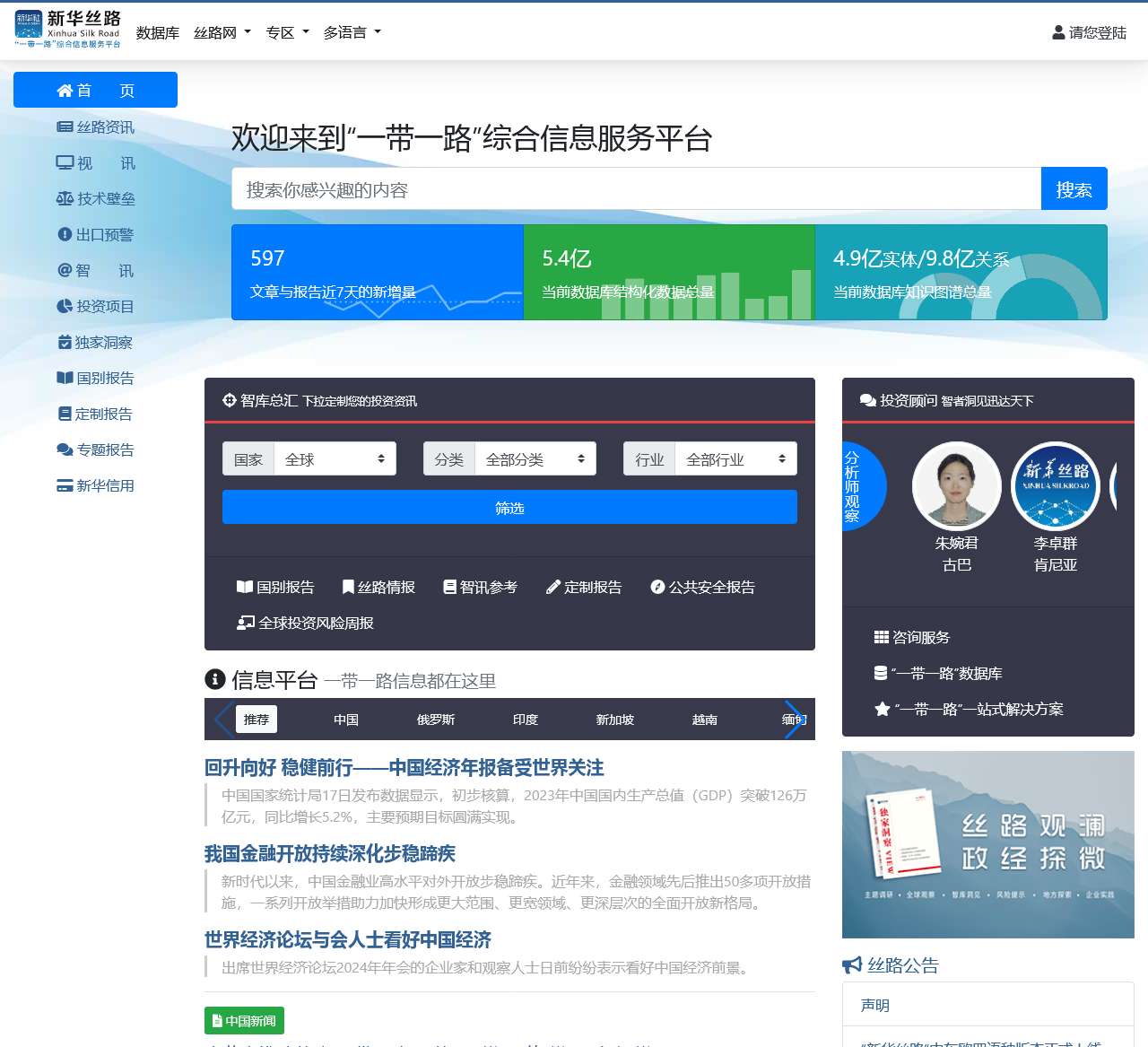The height and width of the screenshot is (1047, 1148).
Task: Open the 行业 industry dropdown
Action: point(735,458)
